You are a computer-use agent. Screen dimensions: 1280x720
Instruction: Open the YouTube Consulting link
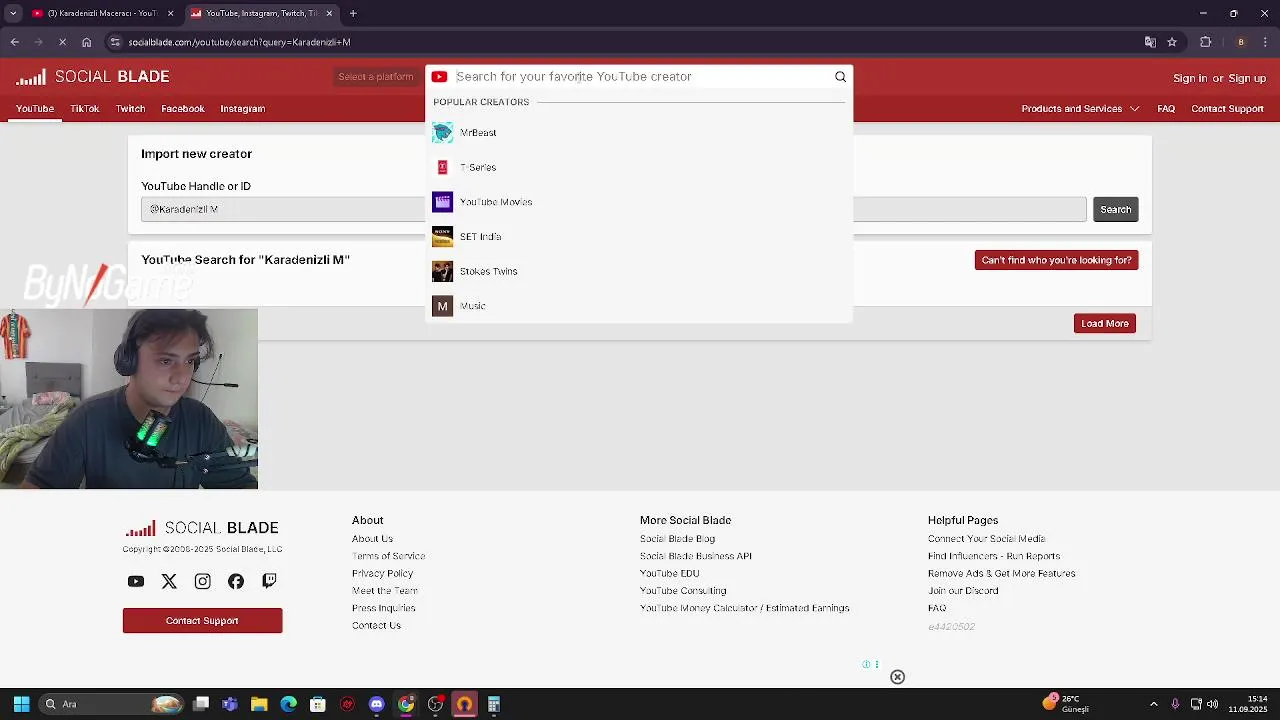coord(683,591)
